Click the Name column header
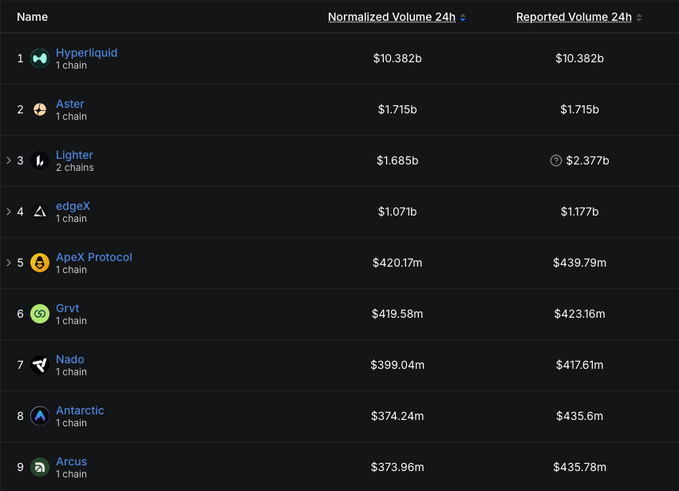679x491 pixels. (x=32, y=17)
